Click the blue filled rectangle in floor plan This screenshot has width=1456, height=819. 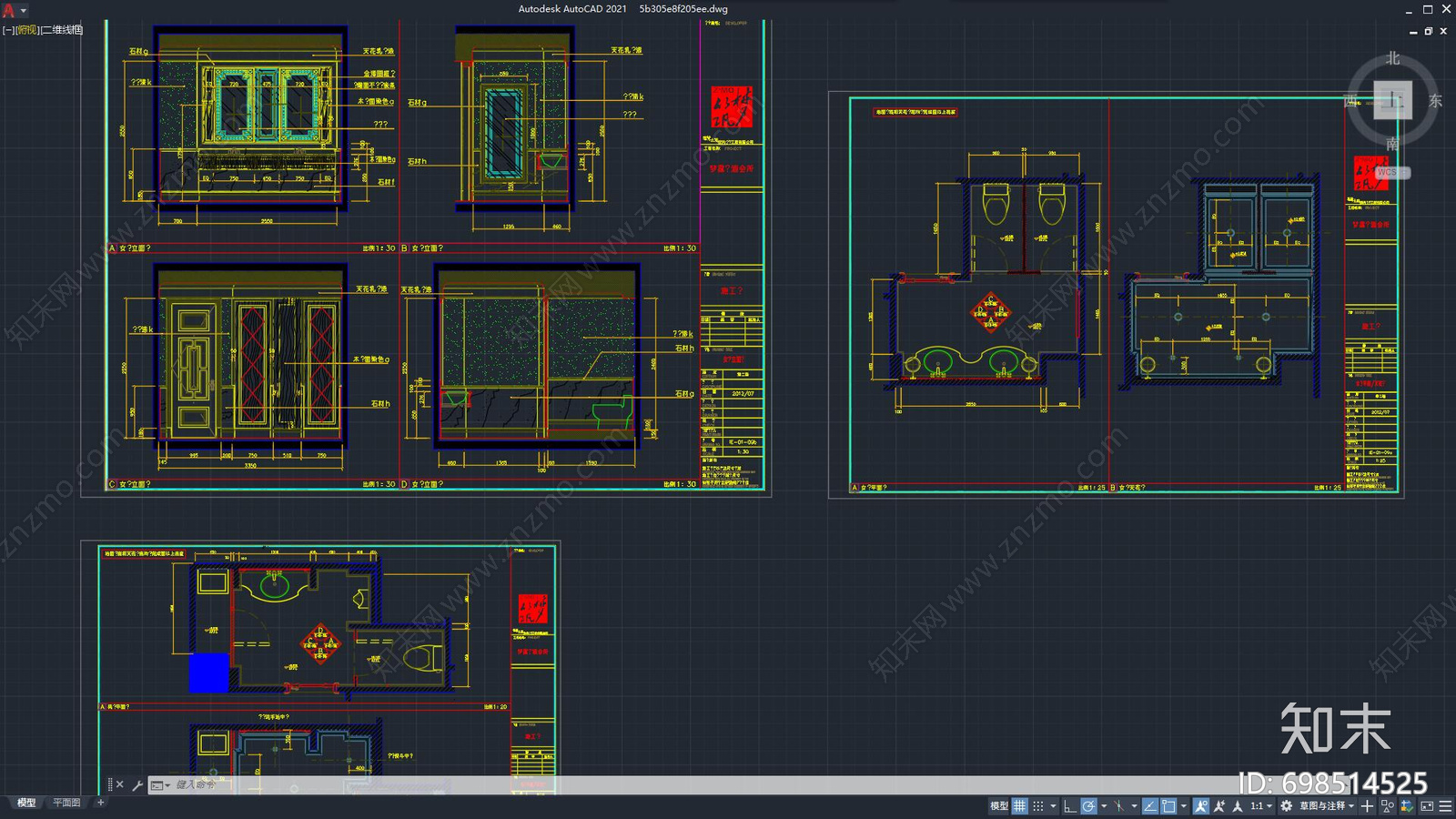[208, 672]
